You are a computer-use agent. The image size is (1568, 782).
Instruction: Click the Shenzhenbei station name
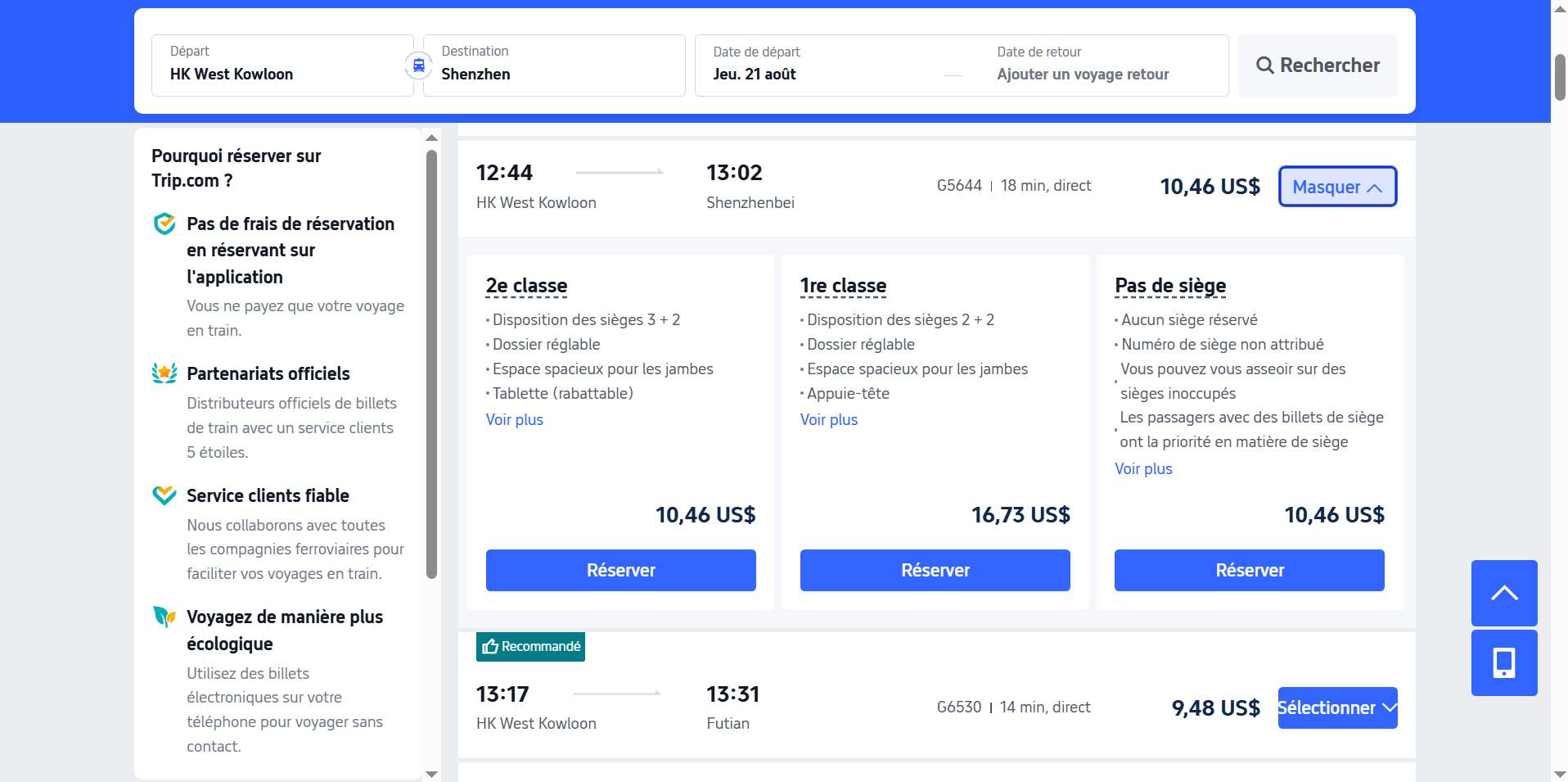(x=750, y=202)
